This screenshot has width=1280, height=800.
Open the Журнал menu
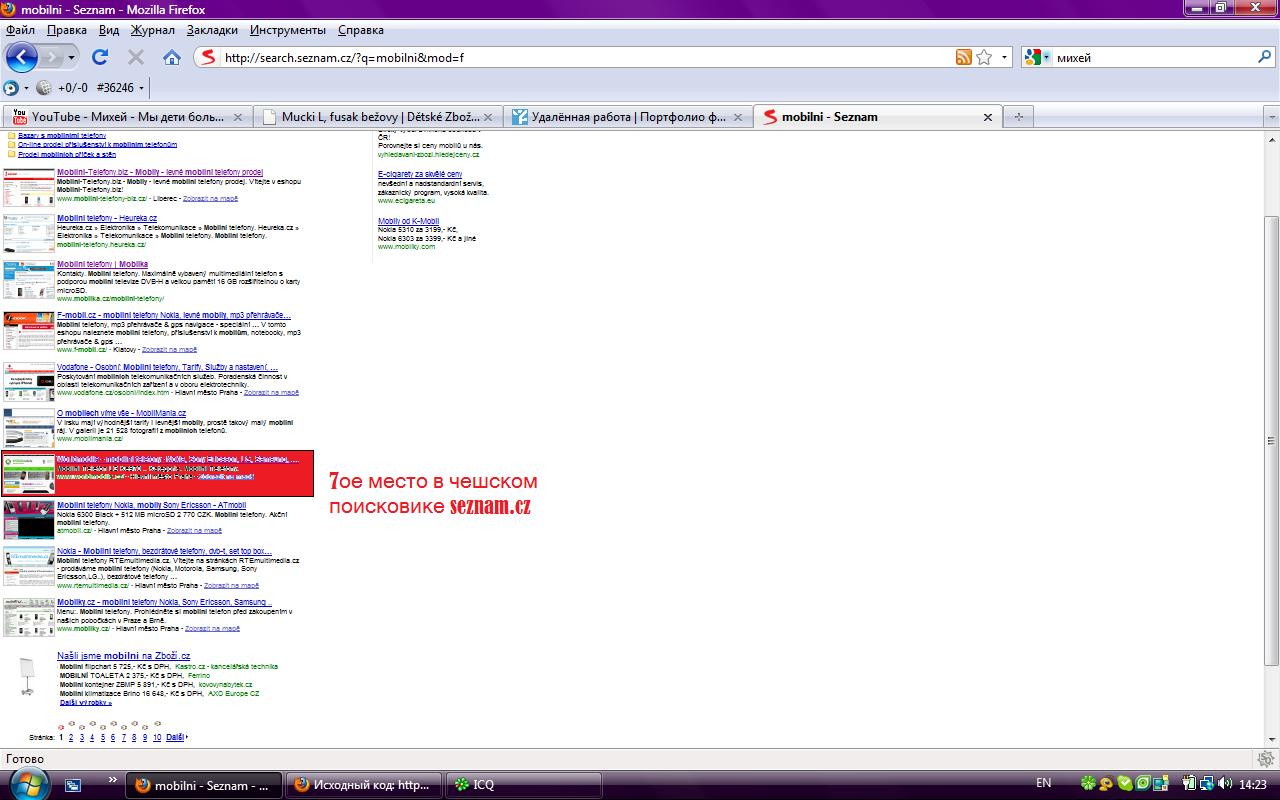[153, 30]
